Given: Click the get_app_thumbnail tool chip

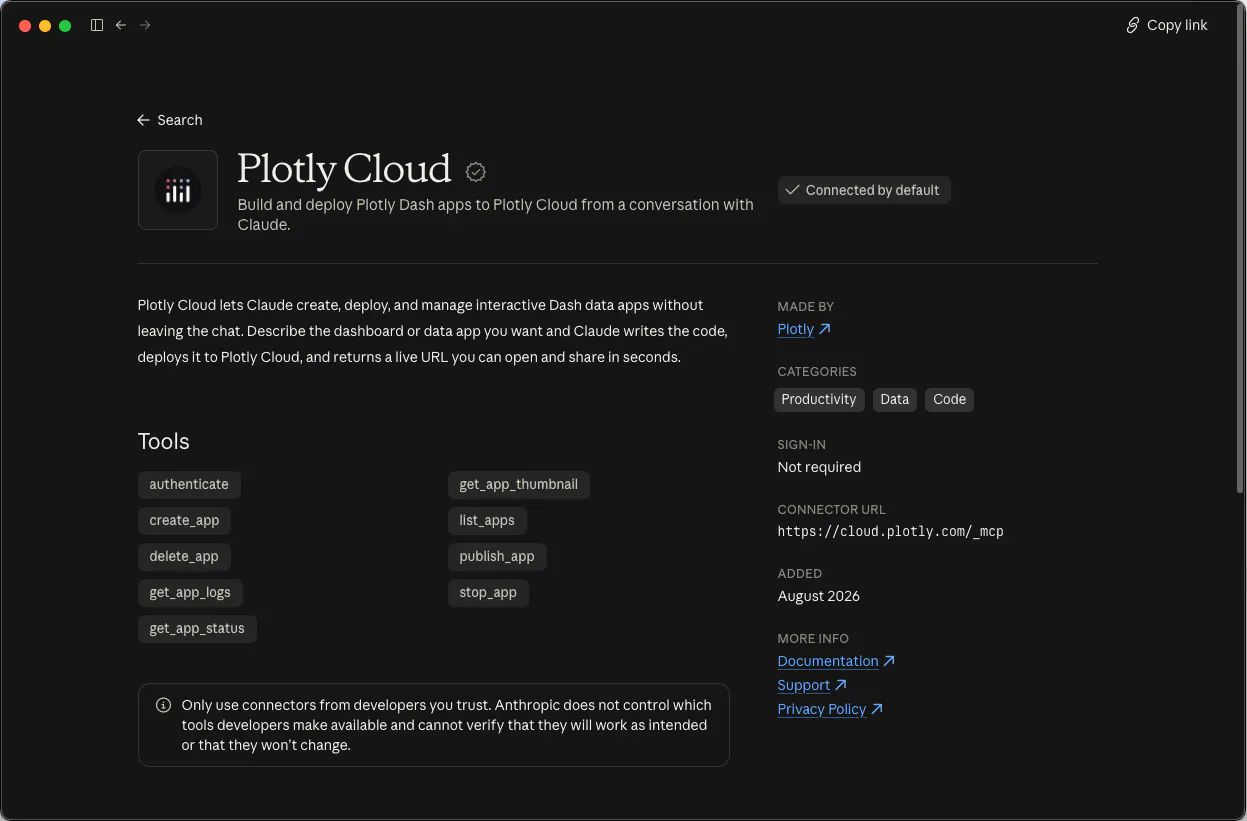Looking at the screenshot, I should coord(519,484).
